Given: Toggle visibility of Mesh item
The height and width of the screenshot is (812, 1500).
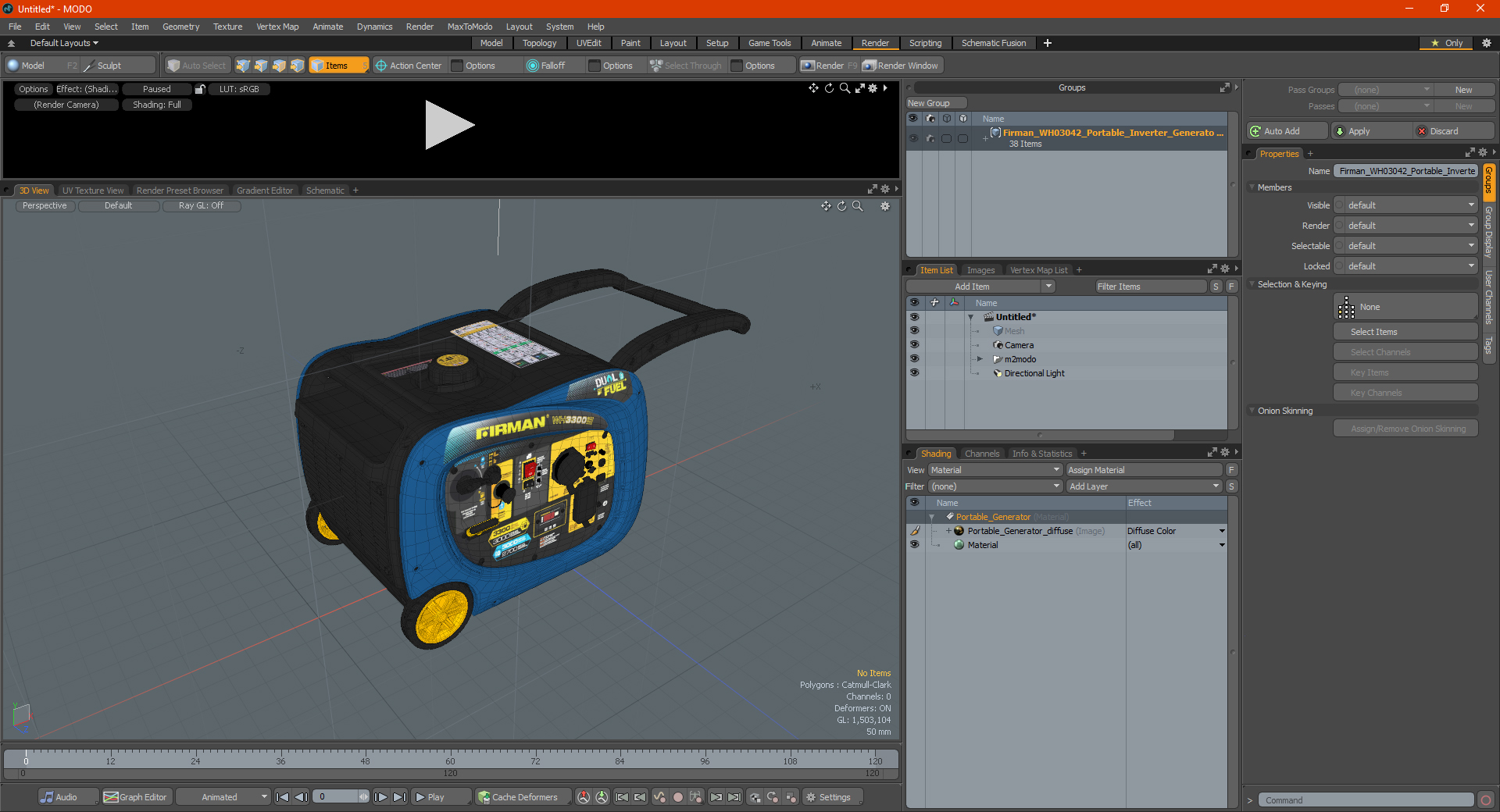Looking at the screenshot, I should (x=914, y=331).
